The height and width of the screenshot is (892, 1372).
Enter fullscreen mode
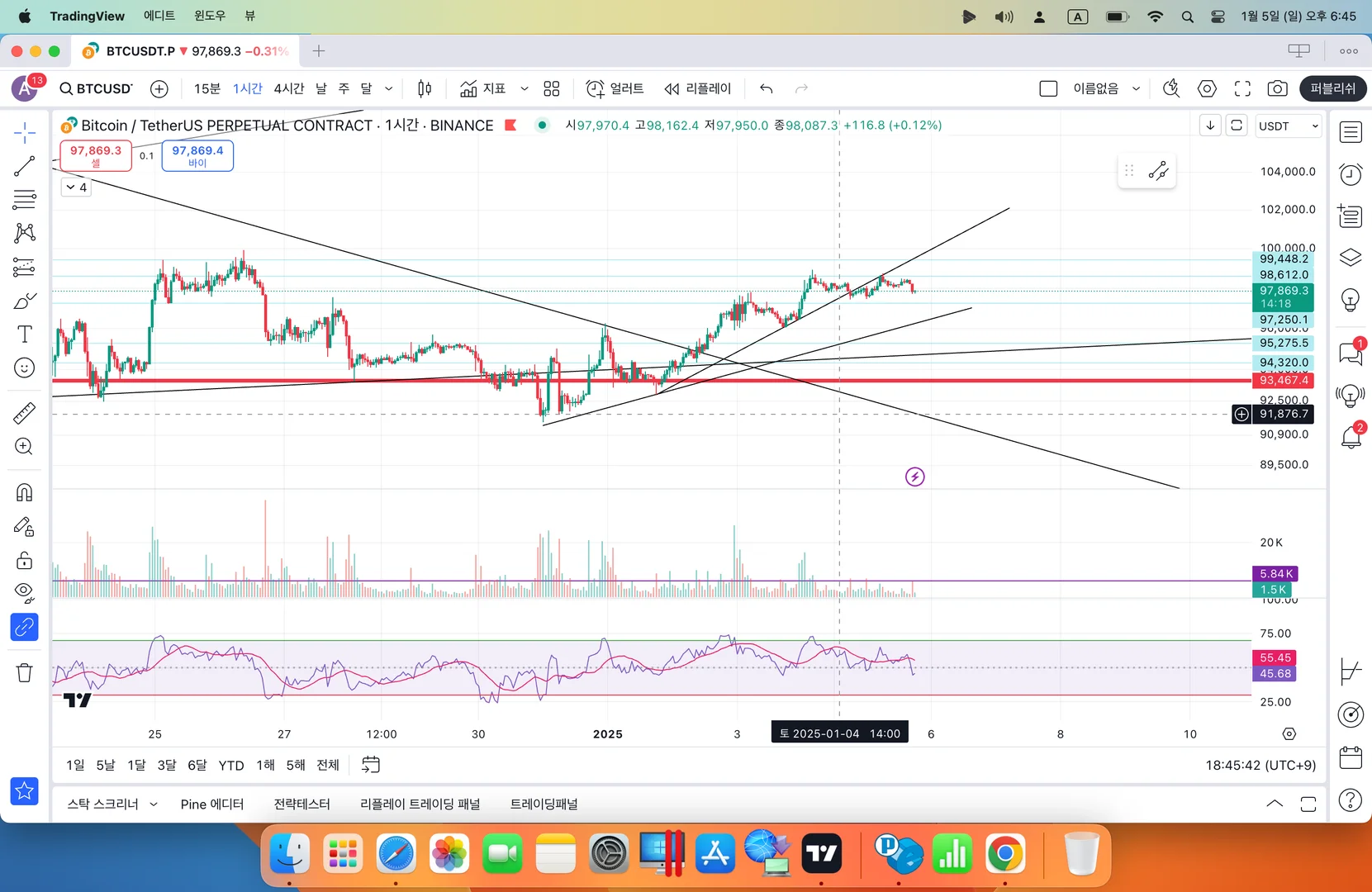[x=1242, y=88]
